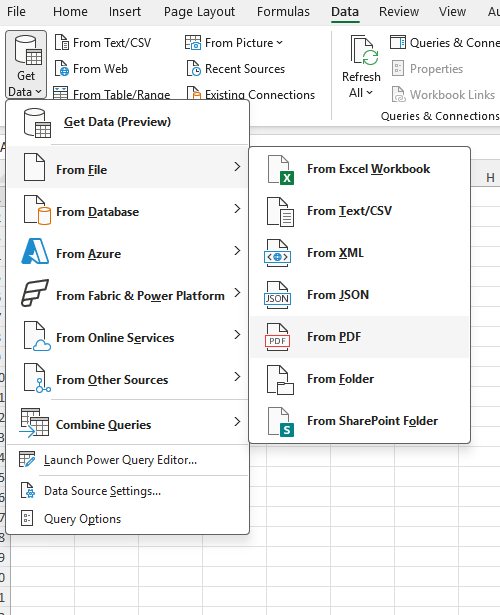Select Query Options menu text

(x=82, y=519)
